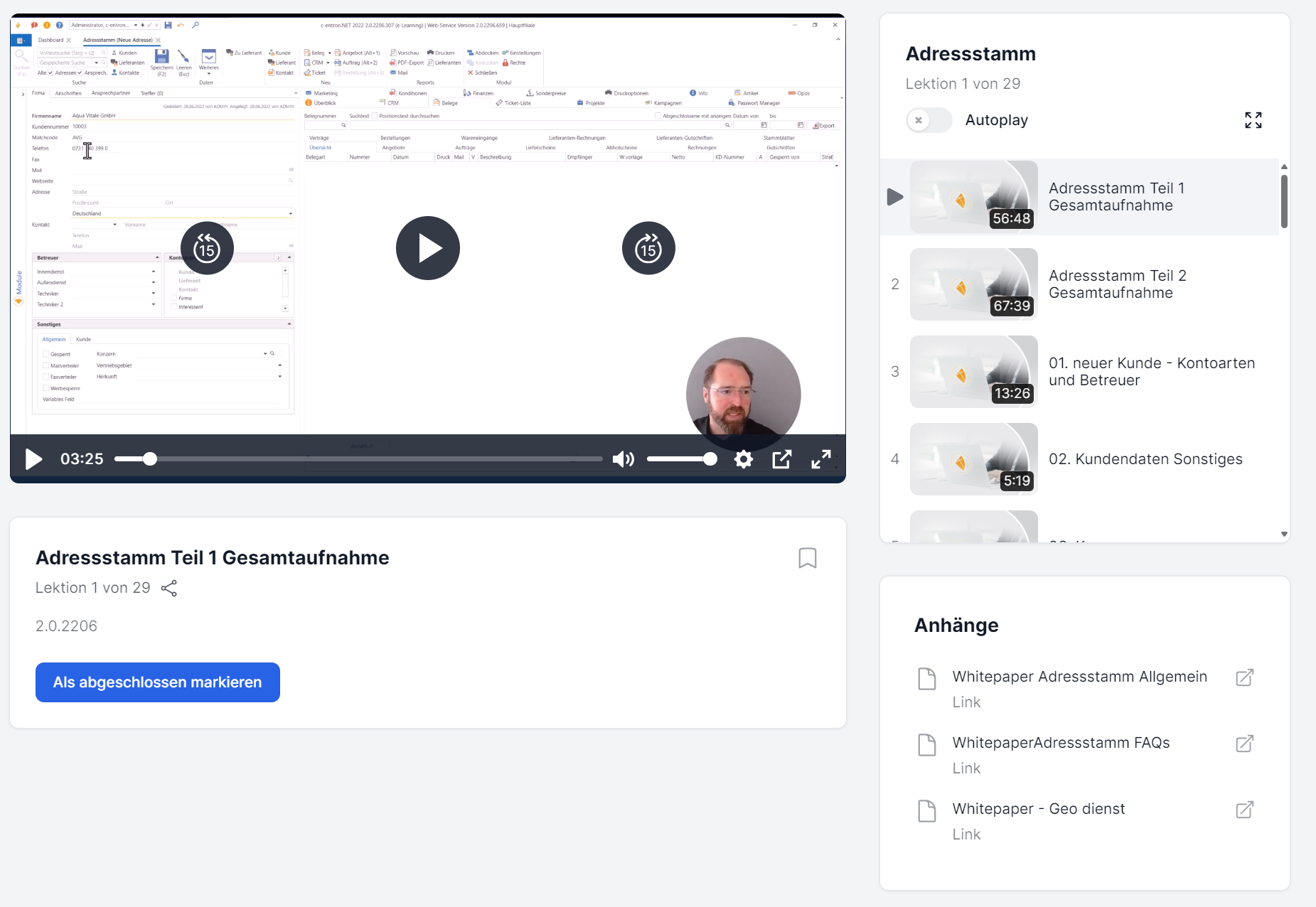Open the Whitepaper - Geo dienst link
The height and width of the screenshot is (907, 1316).
coord(1039,809)
